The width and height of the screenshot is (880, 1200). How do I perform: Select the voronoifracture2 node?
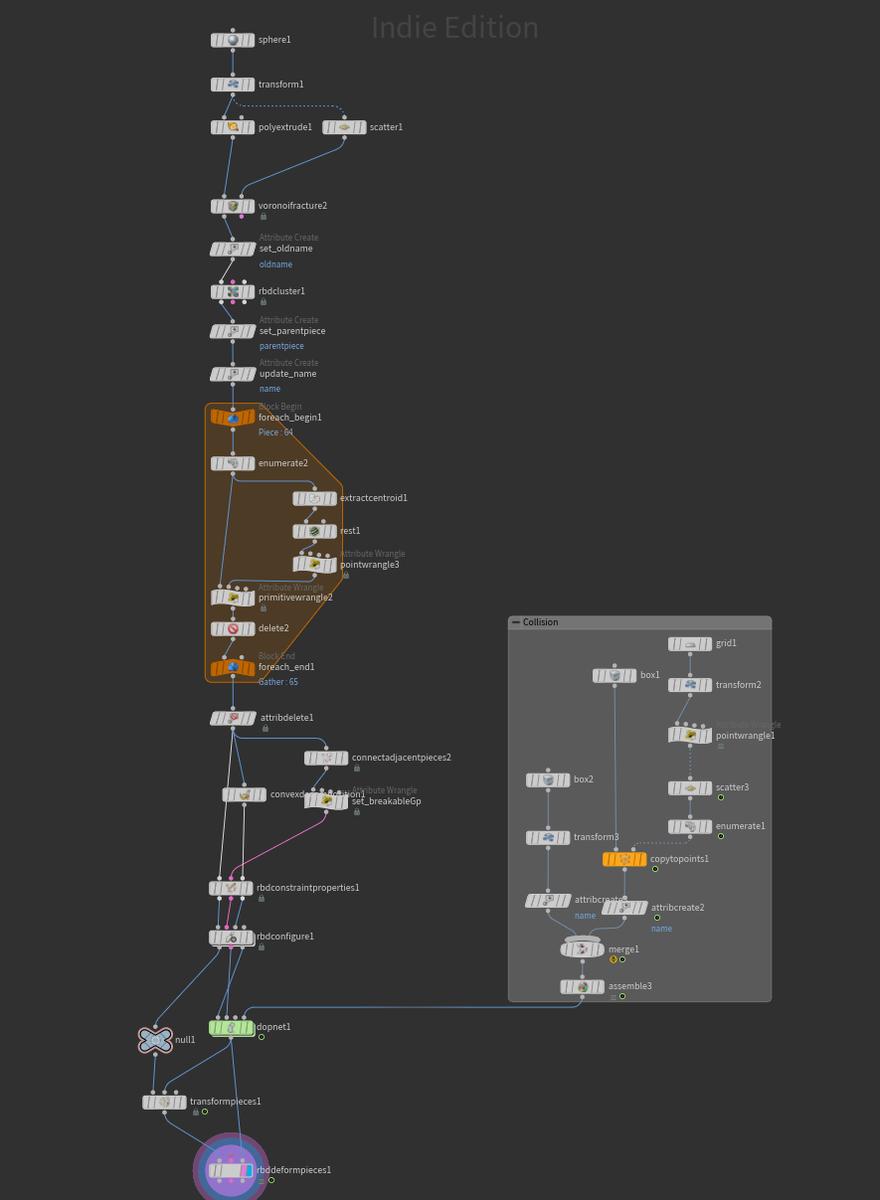pyautogui.click(x=233, y=206)
